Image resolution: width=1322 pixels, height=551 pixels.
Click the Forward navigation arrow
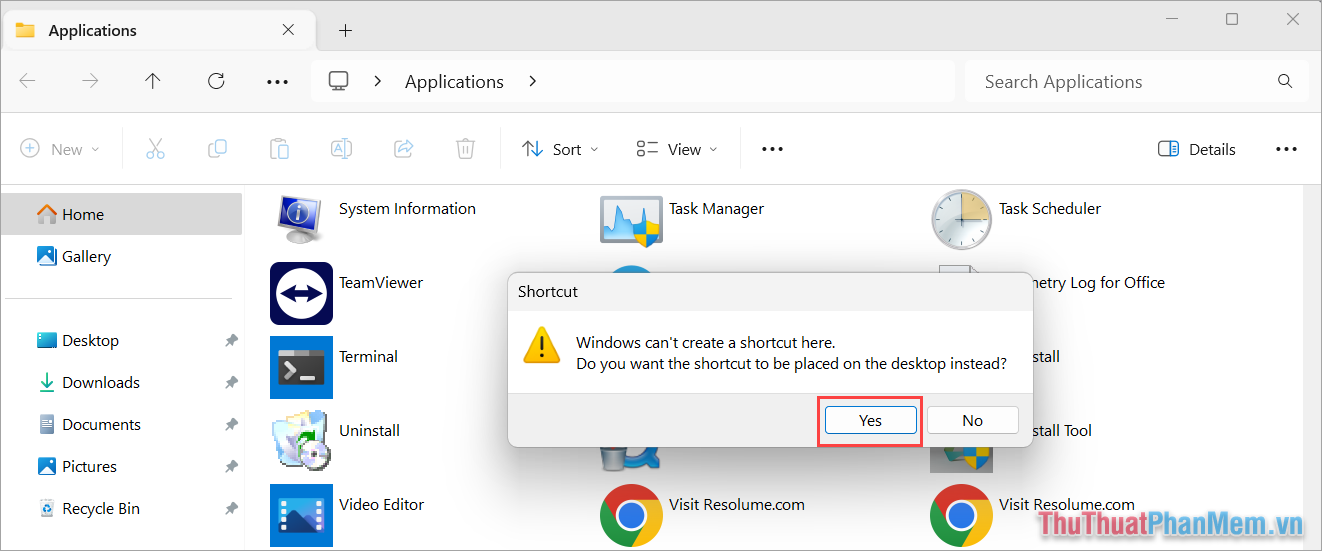tap(90, 81)
